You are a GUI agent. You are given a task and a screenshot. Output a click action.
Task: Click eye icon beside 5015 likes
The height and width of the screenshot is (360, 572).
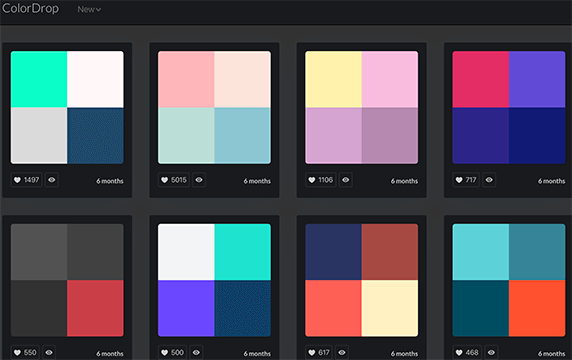coord(199,180)
